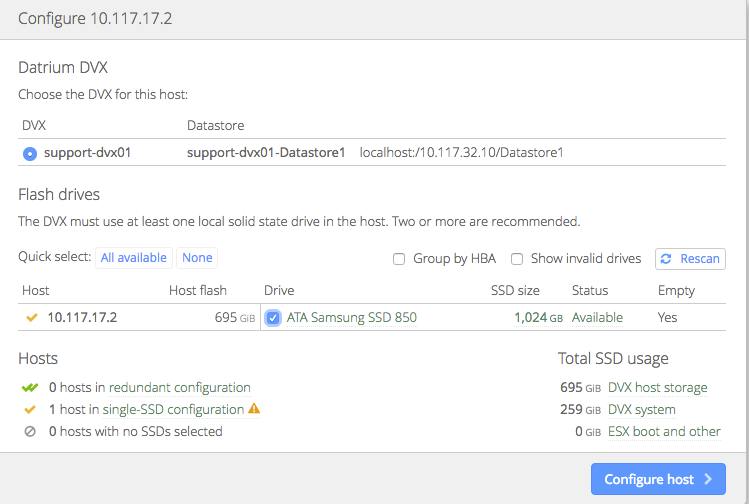Open the single-SSD configuration link

coord(176,409)
